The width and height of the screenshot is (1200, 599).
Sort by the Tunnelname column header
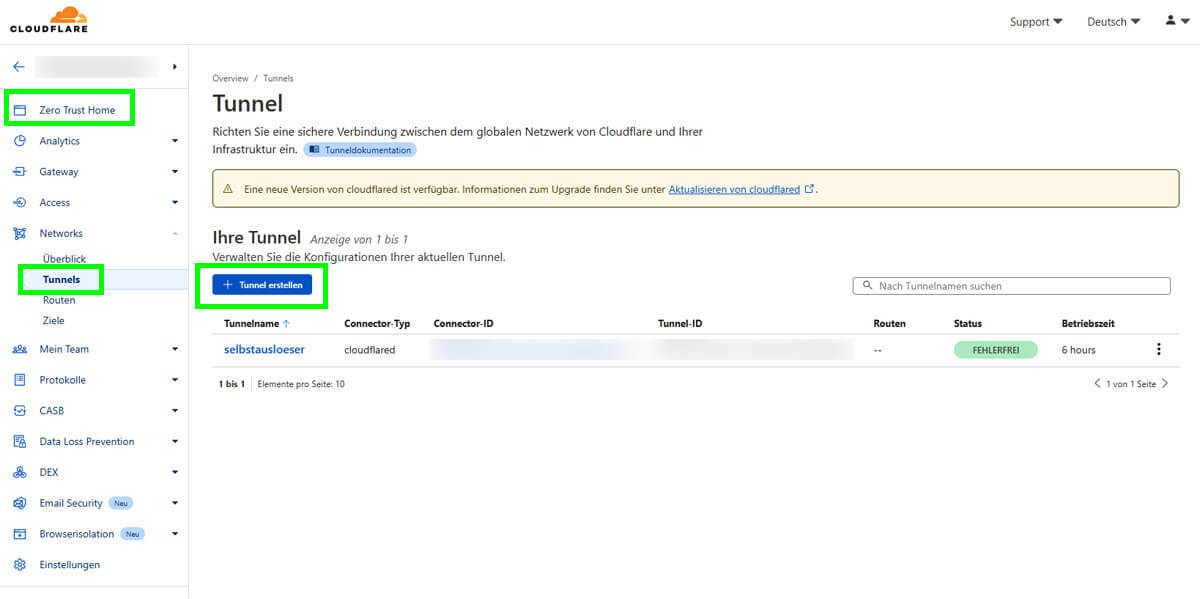tap(257, 324)
